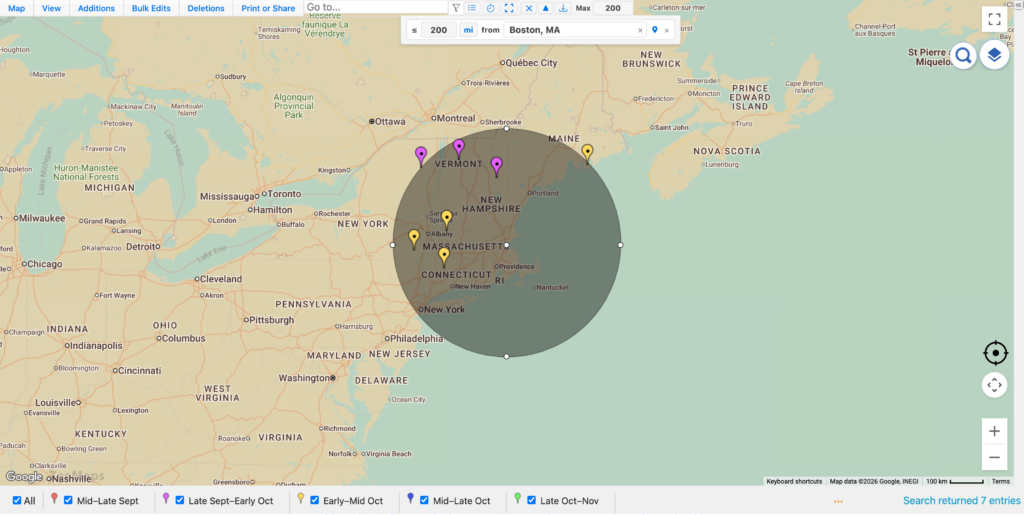Toggle the mi distance unit
This screenshot has height=515, width=1024.
coord(468,30)
